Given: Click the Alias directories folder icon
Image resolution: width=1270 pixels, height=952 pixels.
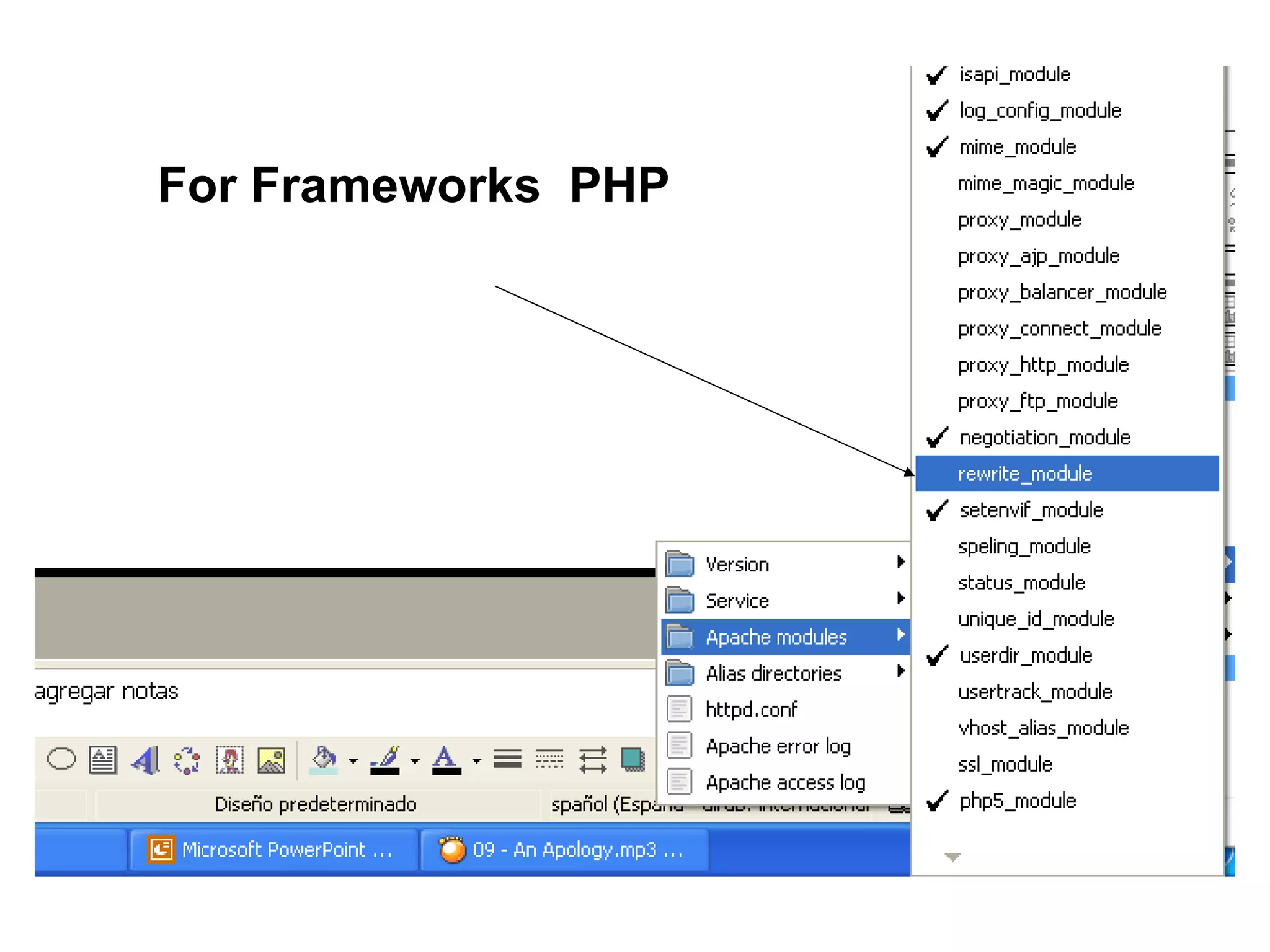Looking at the screenshot, I should point(680,673).
